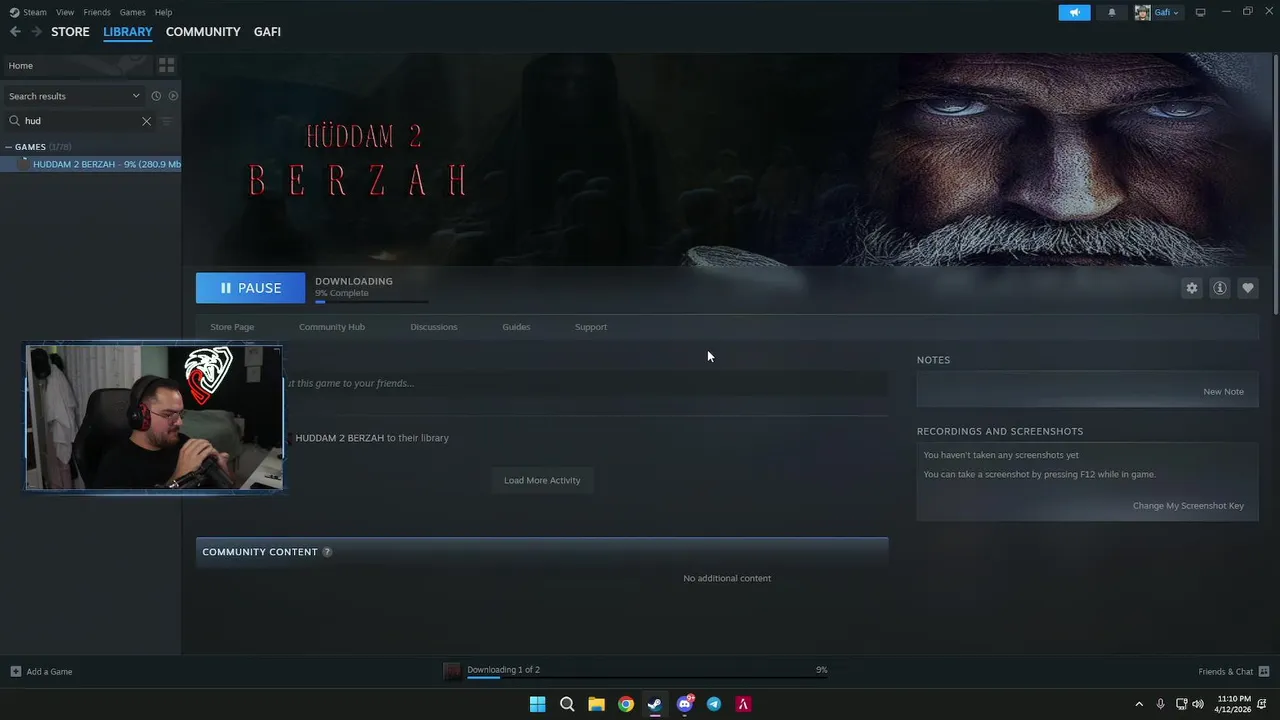Image resolution: width=1280 pixels, height=720 pixels.
Task: Open the announcements megaphone button
Action: point(1075,12)
